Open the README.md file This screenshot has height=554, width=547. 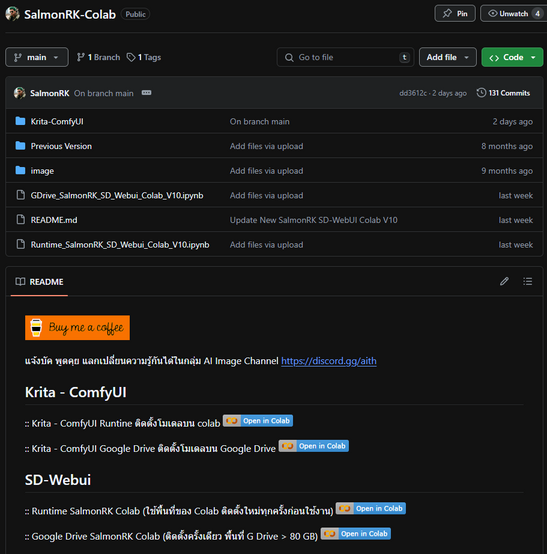coord(54,220)
